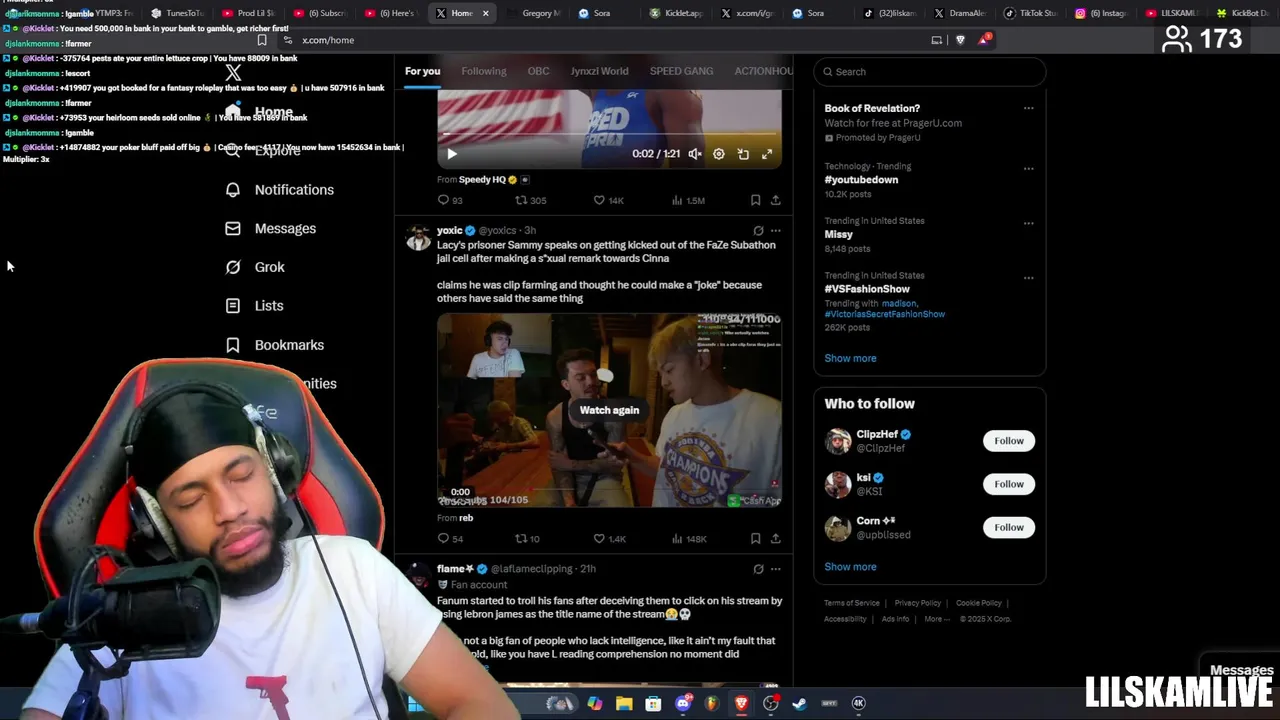Screen dimensions: 1280x720
Task: Share the yoxic post
Action: (x=775, y=539)
